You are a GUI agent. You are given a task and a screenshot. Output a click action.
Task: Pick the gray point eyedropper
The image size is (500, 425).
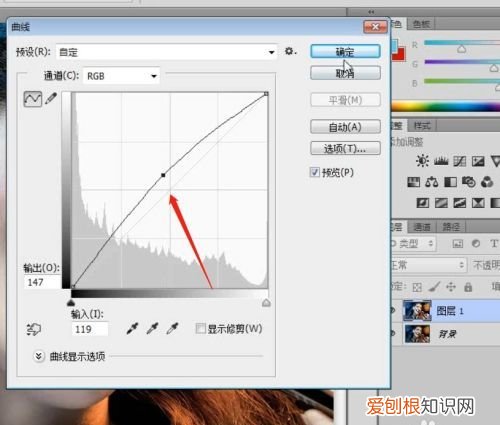[x=152, y=329]
